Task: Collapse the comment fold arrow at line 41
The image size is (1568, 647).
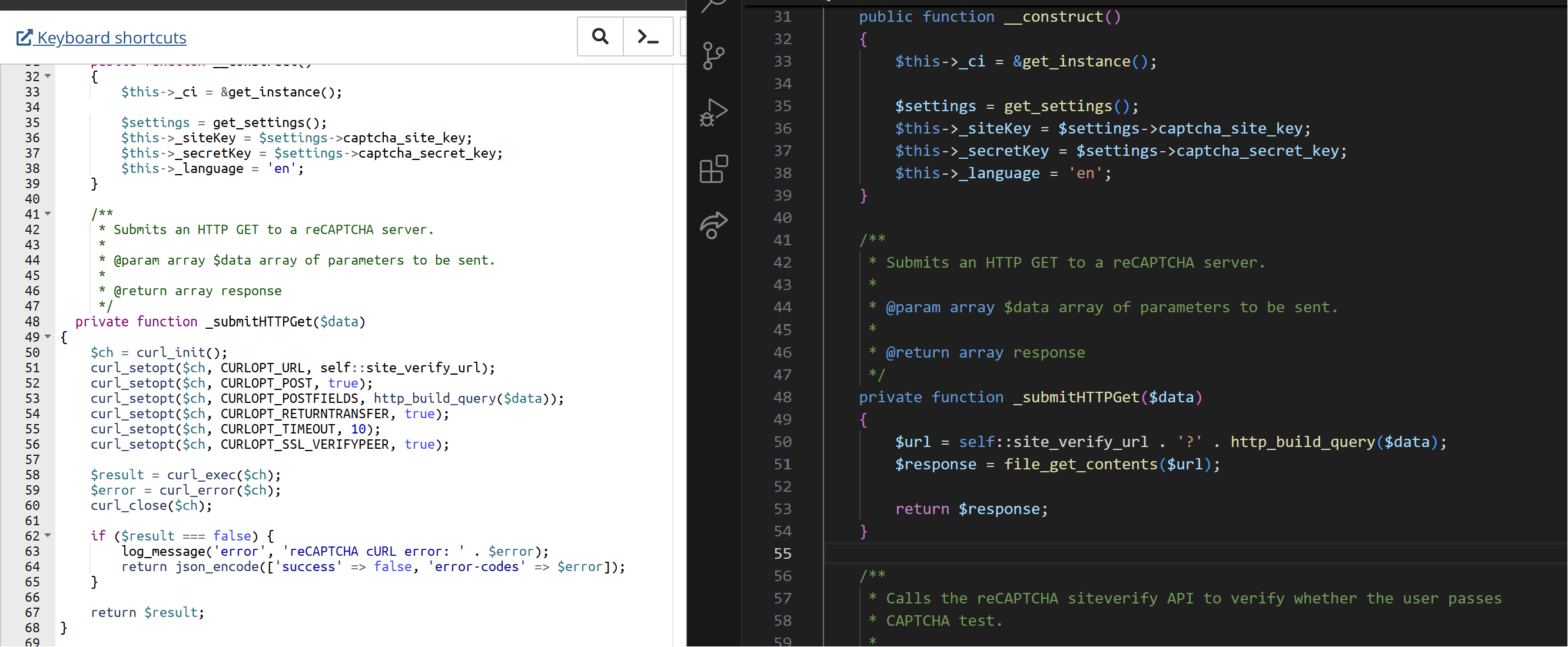Action: (x=48, y=214)
